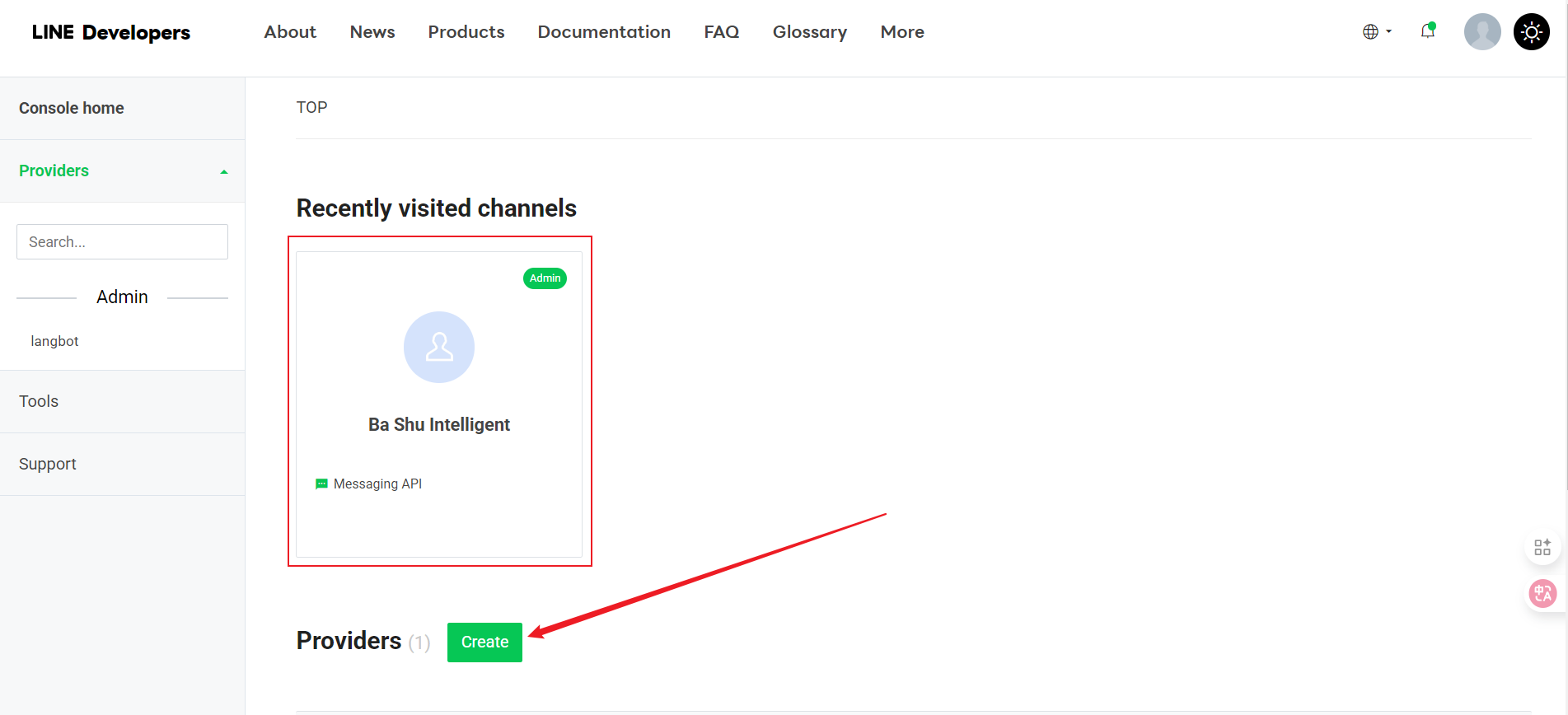The width and height of the screenshot is (1568, 715).
Task: Click Ba Shu Intelligent channel avatar
Action: click(x=439, y=347)
